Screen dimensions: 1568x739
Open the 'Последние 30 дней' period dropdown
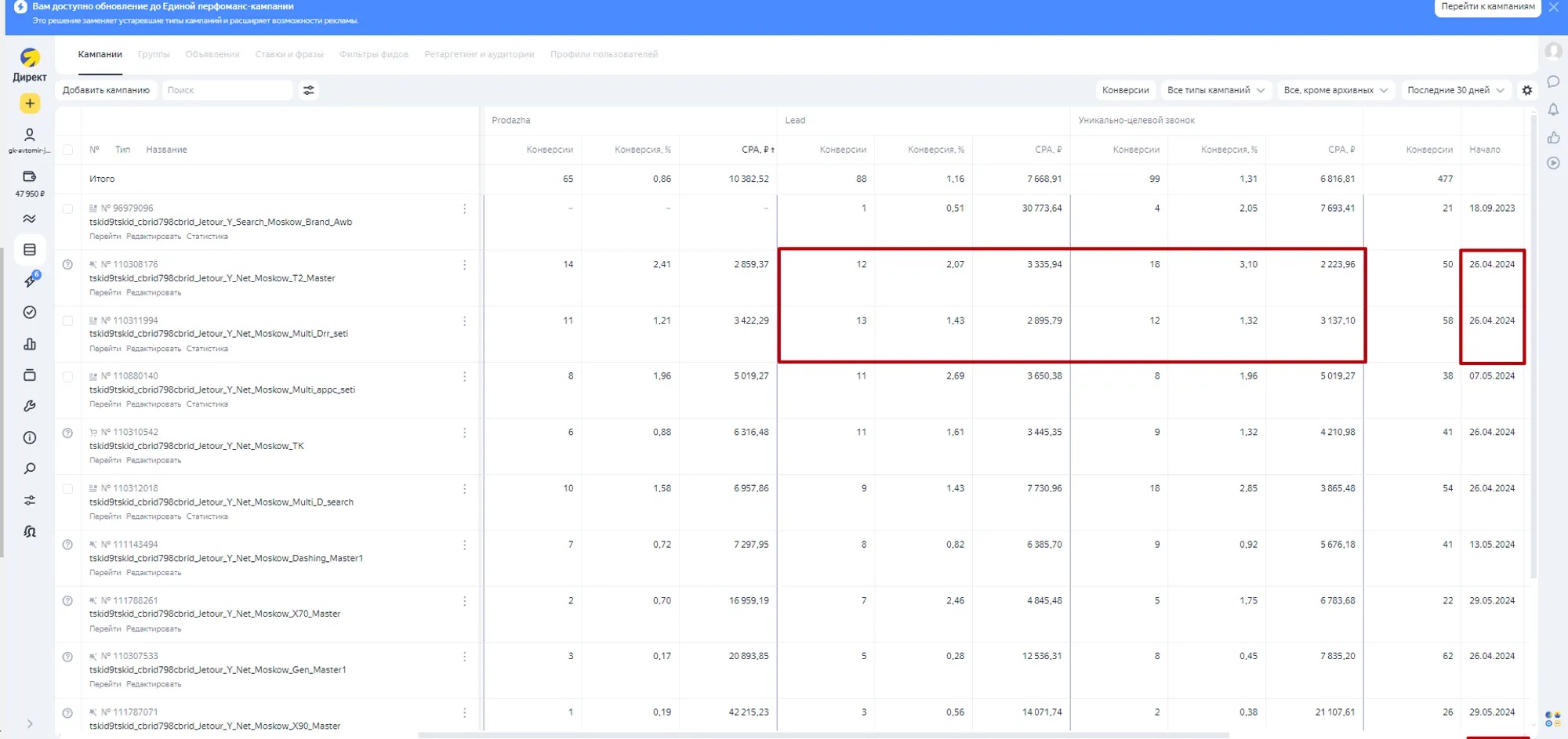[x=1455, y=90]
